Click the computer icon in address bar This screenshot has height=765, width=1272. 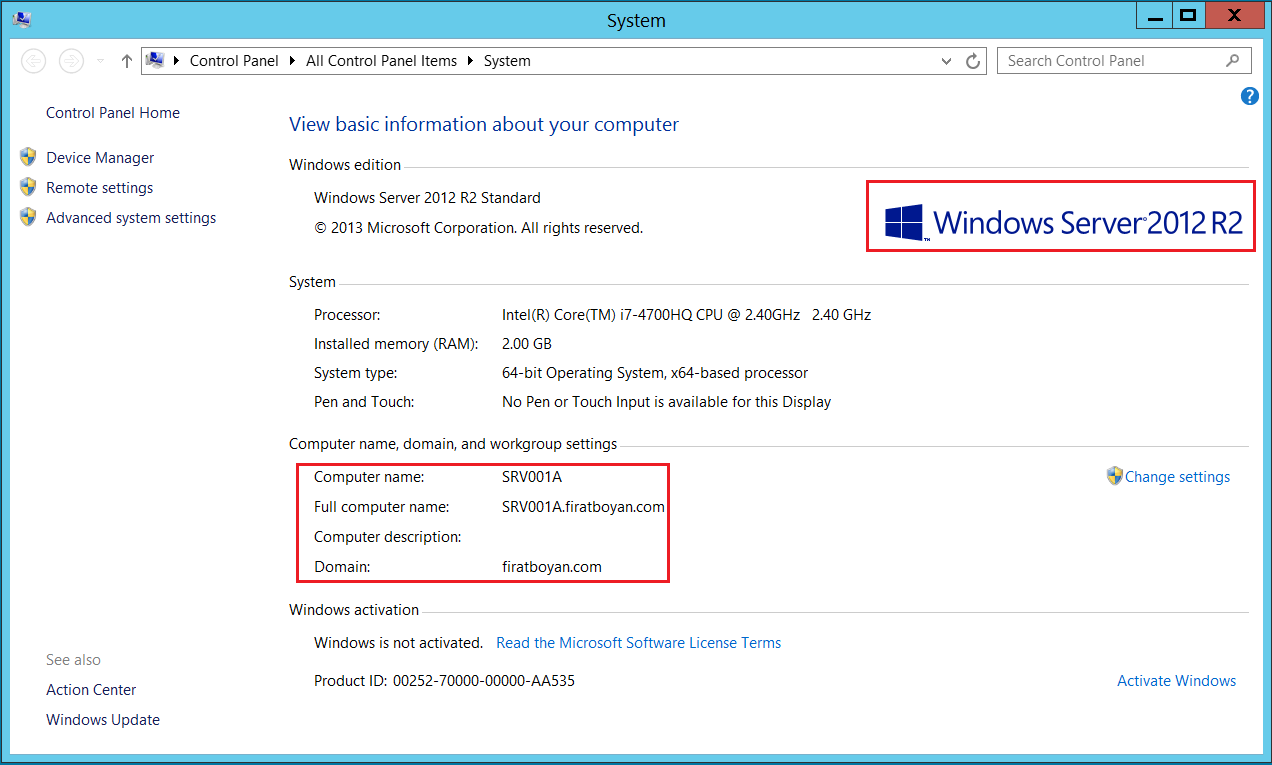[x=155, y=61]
